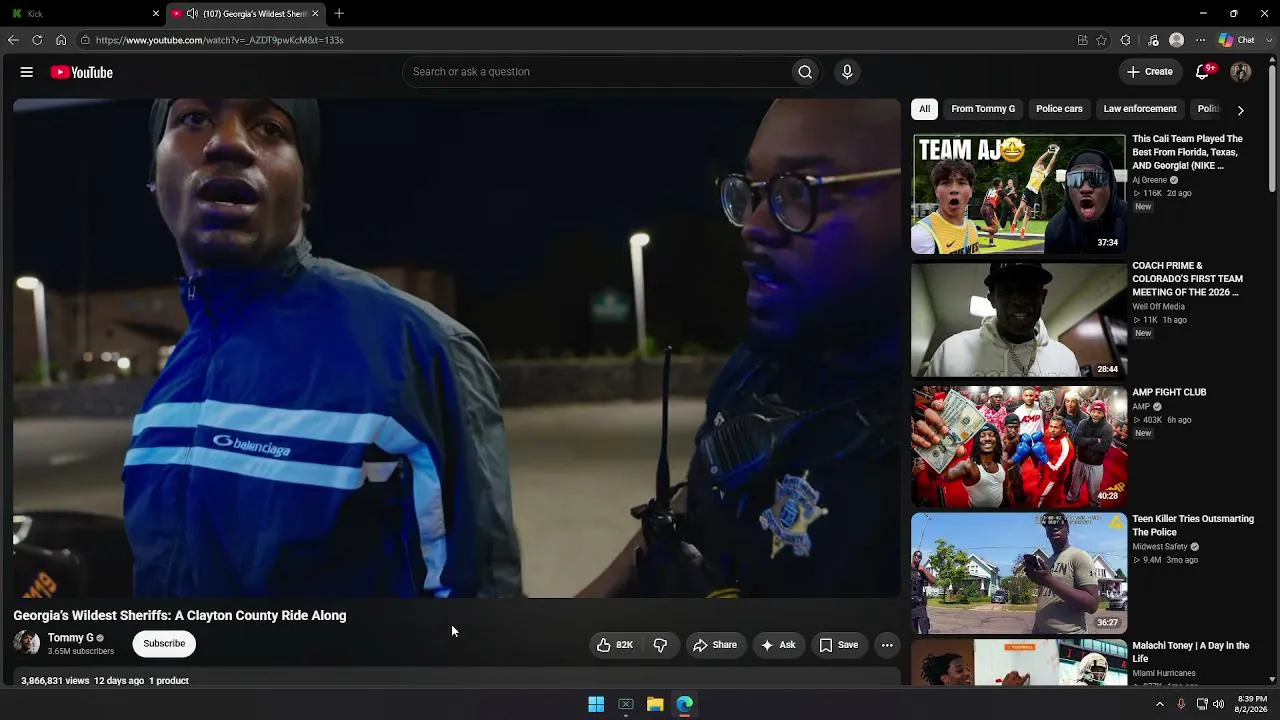This screenshot has height=720, width=1280.
Task: Dislike the video with thumbs down
Action: 660,645
